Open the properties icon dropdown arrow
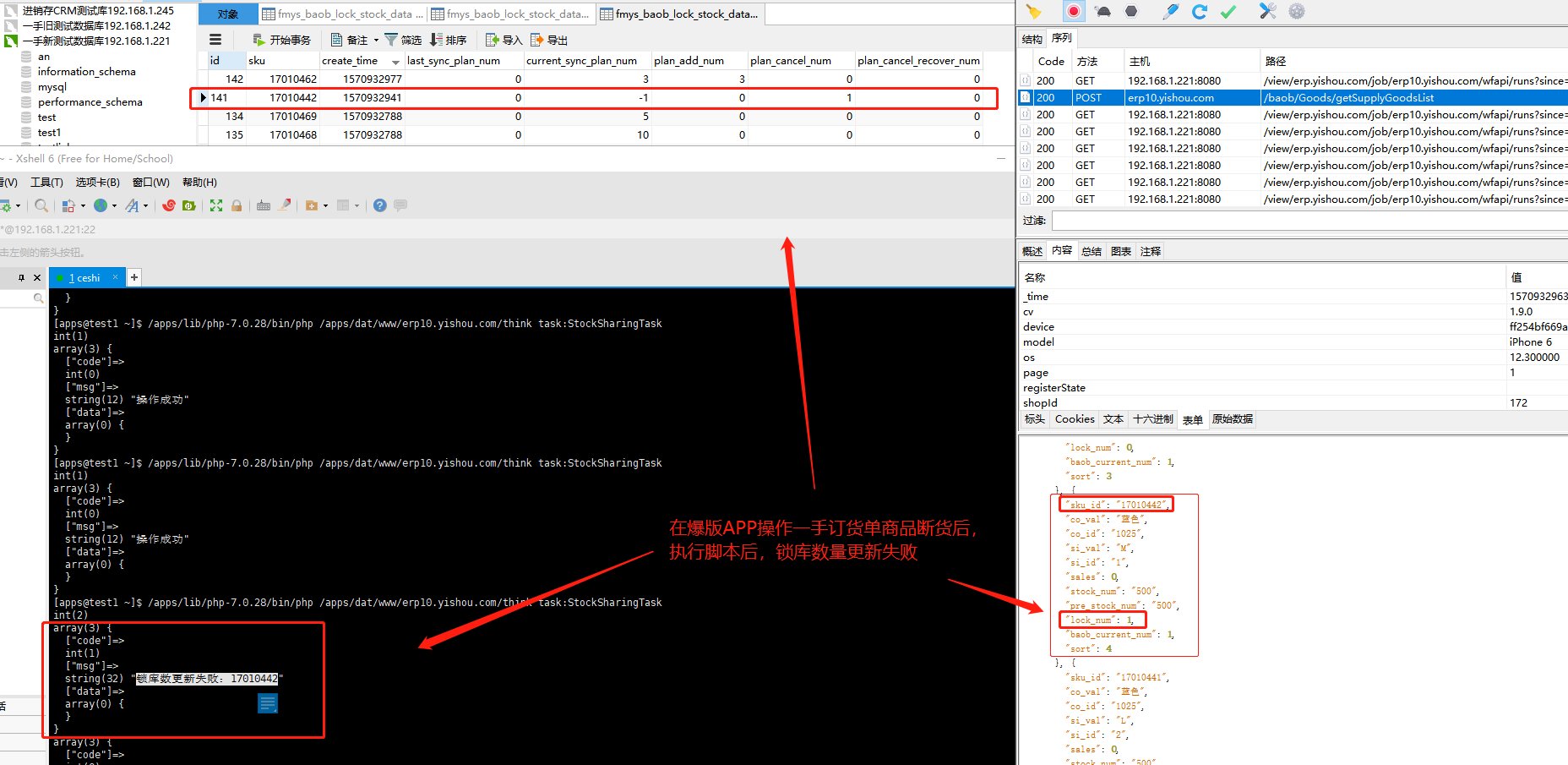This screenshot has width=1568, height=765. coord(83,205)
